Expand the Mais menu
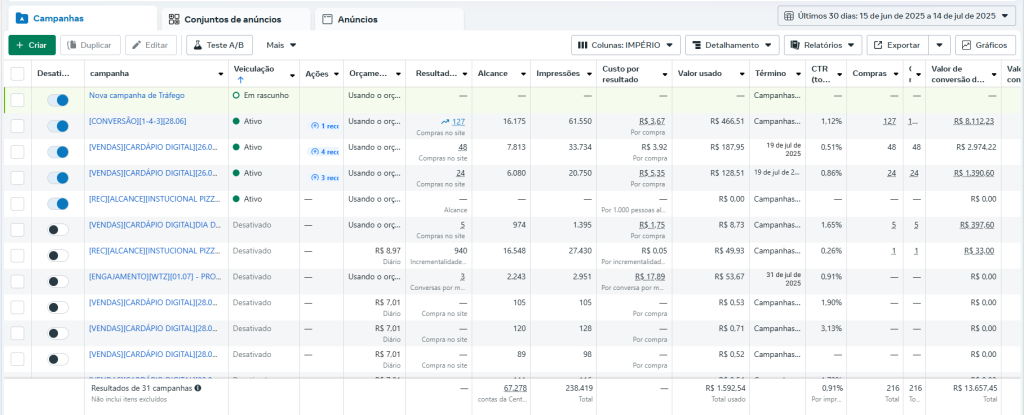Viewport: 1024px width, 415px height. pyautogui.click(x=281, y=45)
